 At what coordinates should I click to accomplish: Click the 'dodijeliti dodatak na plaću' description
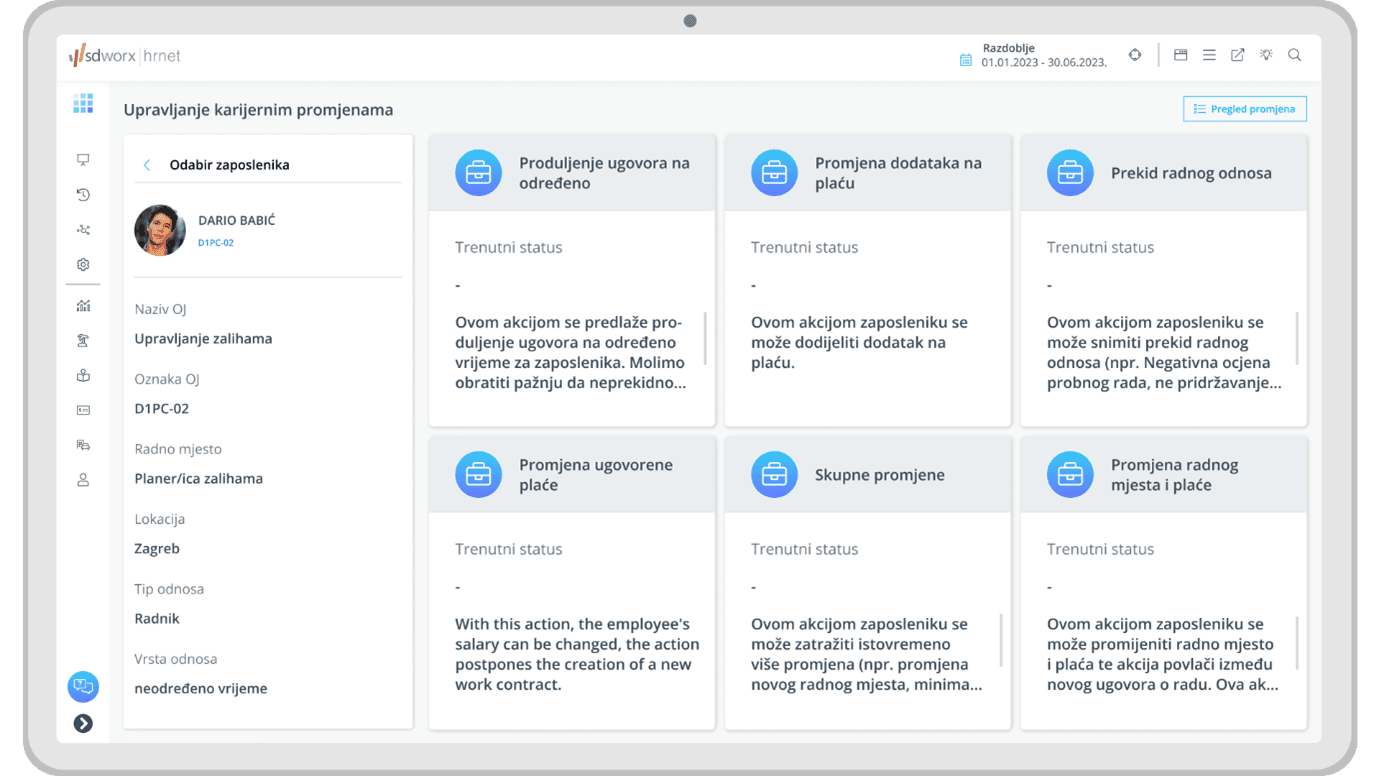coord(859,342)
